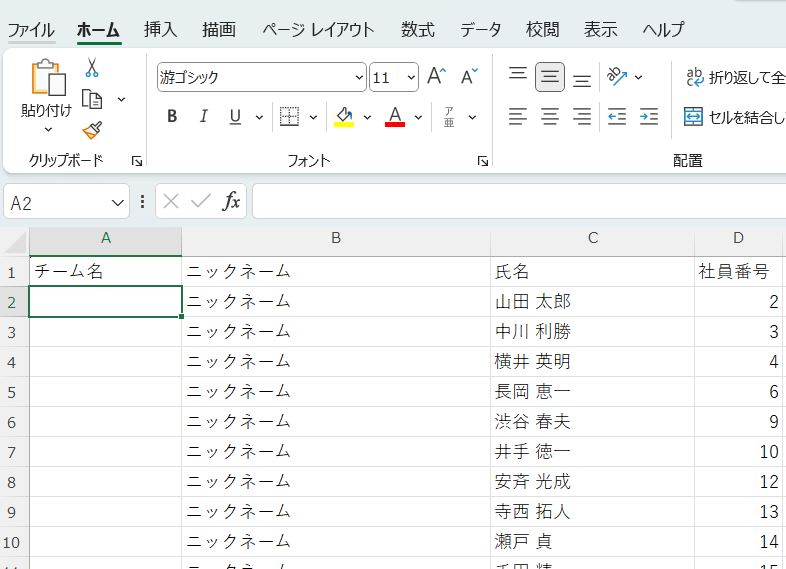The height and width of the screenshot is (569, 786).
Task: Increase font size with large A icon
Action: (436, 77)
